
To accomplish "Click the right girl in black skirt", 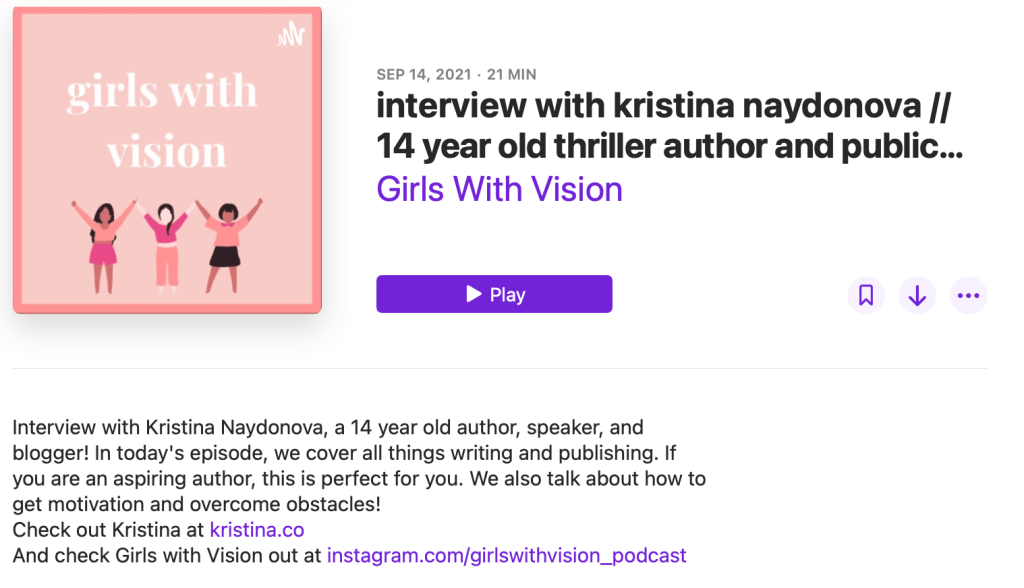I will coord(227,243).
